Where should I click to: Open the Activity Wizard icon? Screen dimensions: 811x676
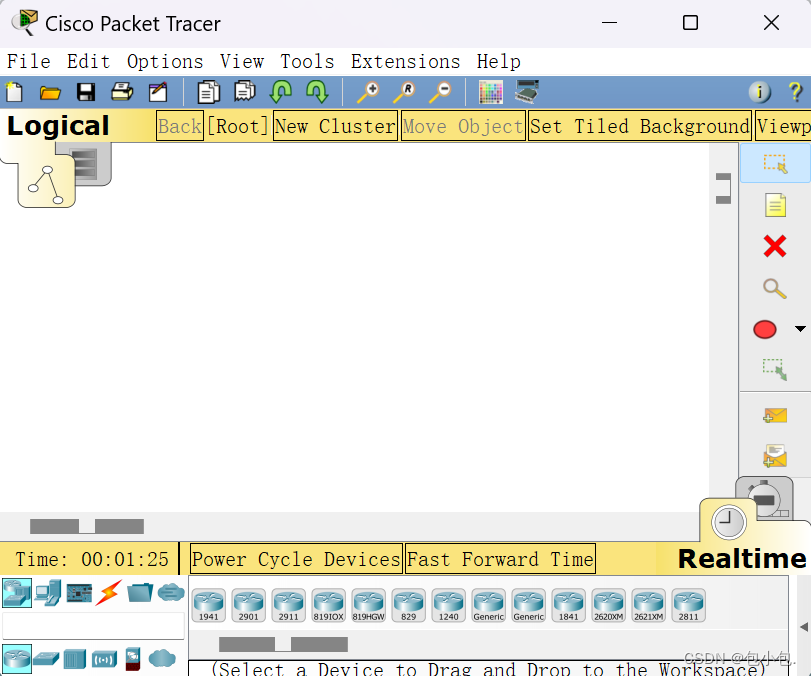158,92
